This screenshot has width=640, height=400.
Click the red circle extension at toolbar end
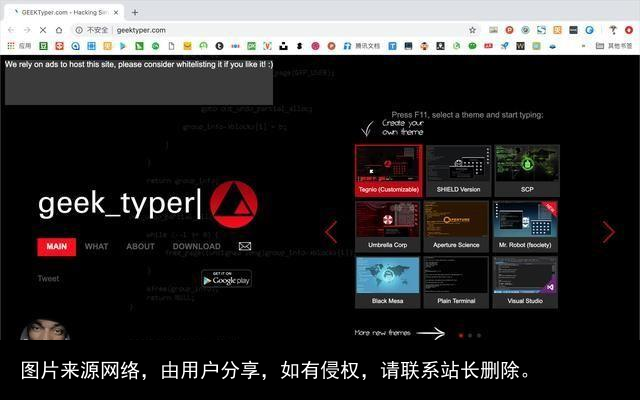coord(629,30)
